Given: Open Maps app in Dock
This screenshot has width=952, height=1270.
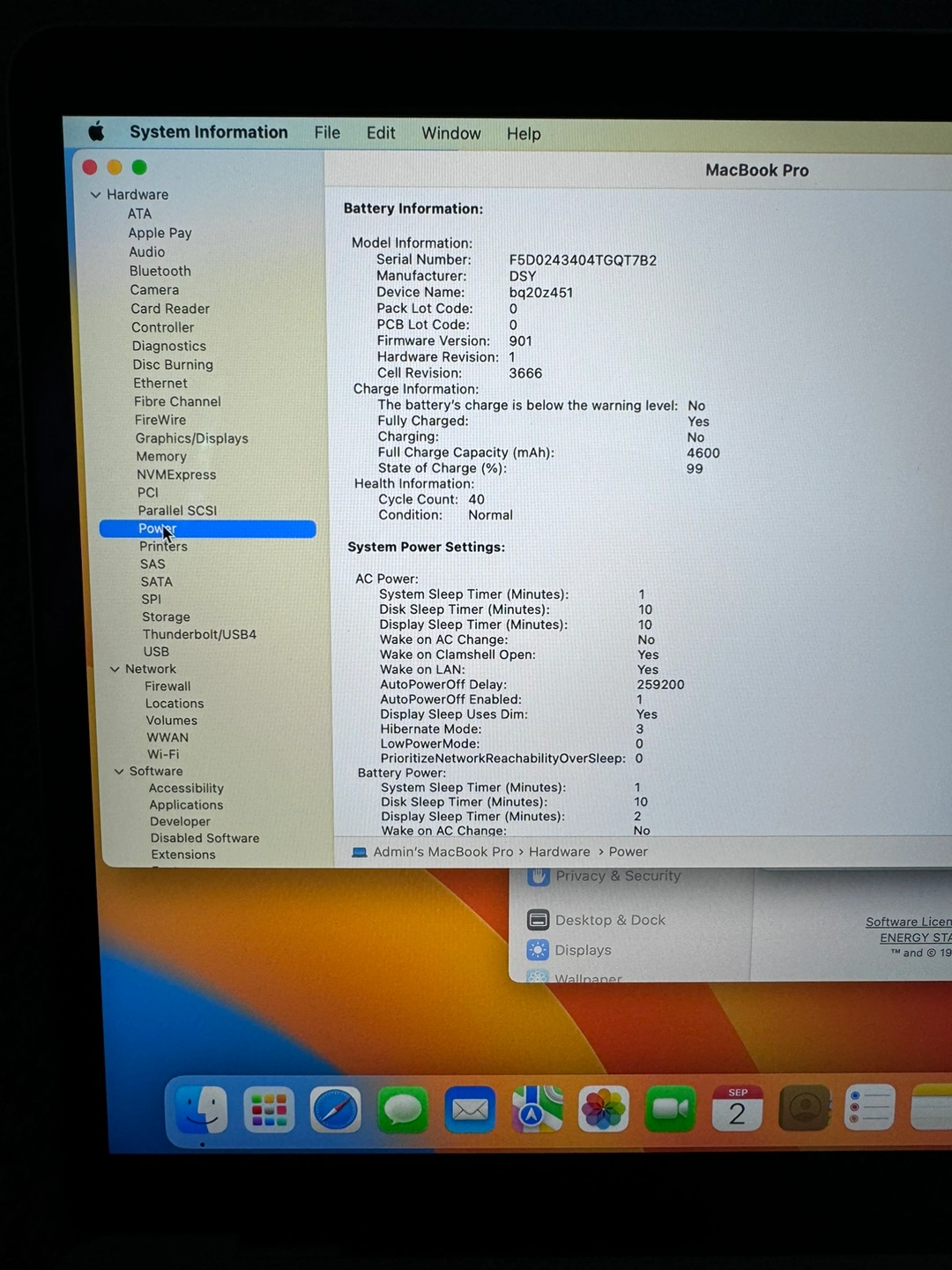Looking at the screenshot, I should [x=537, y=1109].
